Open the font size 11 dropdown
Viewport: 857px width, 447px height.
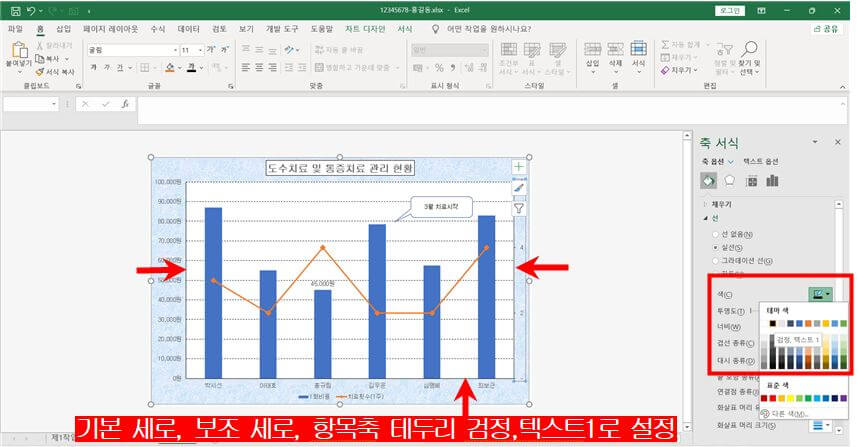click(201, 50)
